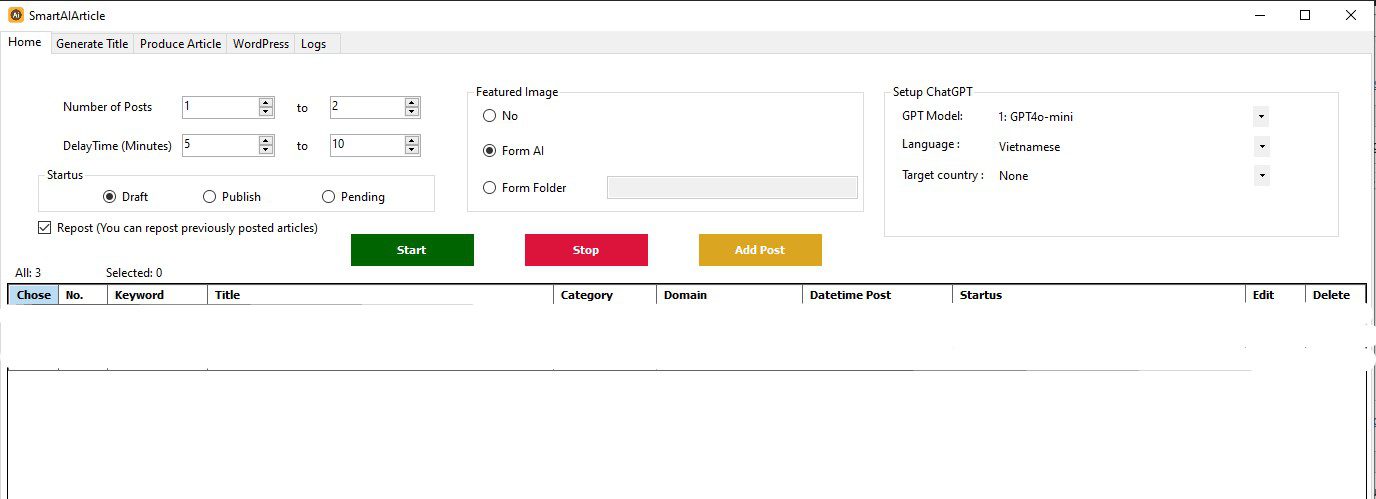
Task: Click the DelayTime minimum minutes field
Action: (x=220, y=145)
